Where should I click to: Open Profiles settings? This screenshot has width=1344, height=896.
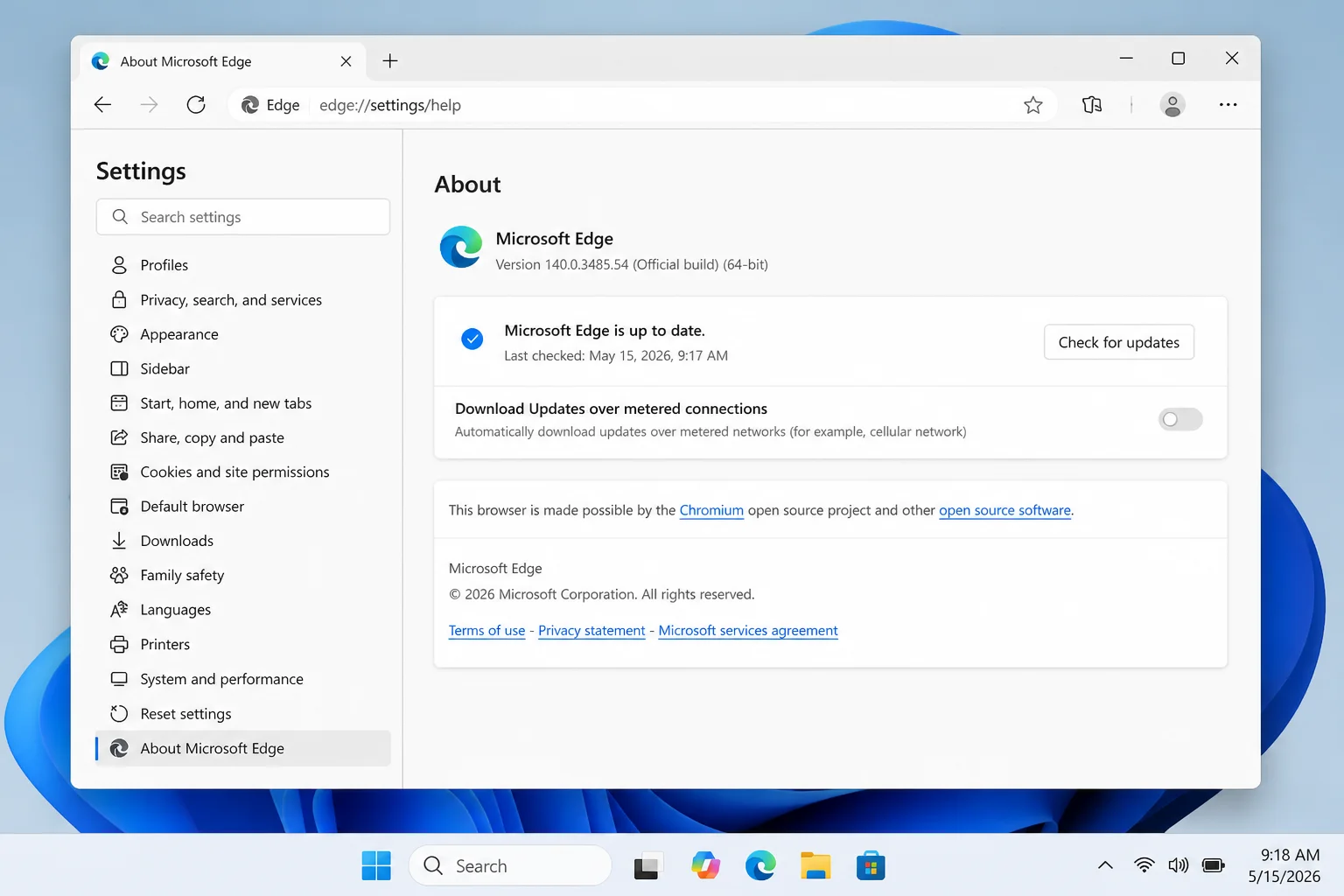pos(243,265)
